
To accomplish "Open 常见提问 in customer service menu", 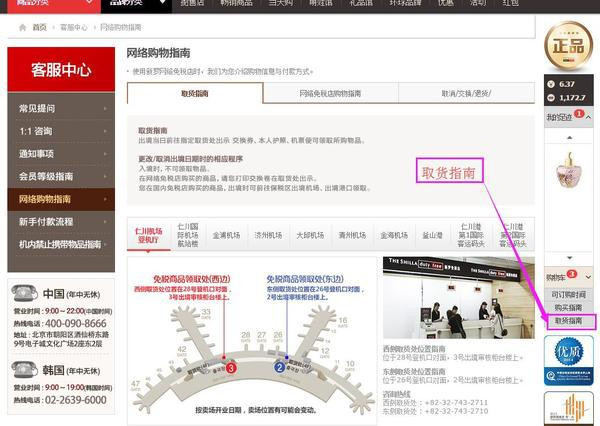I will [x=36, y=108].
